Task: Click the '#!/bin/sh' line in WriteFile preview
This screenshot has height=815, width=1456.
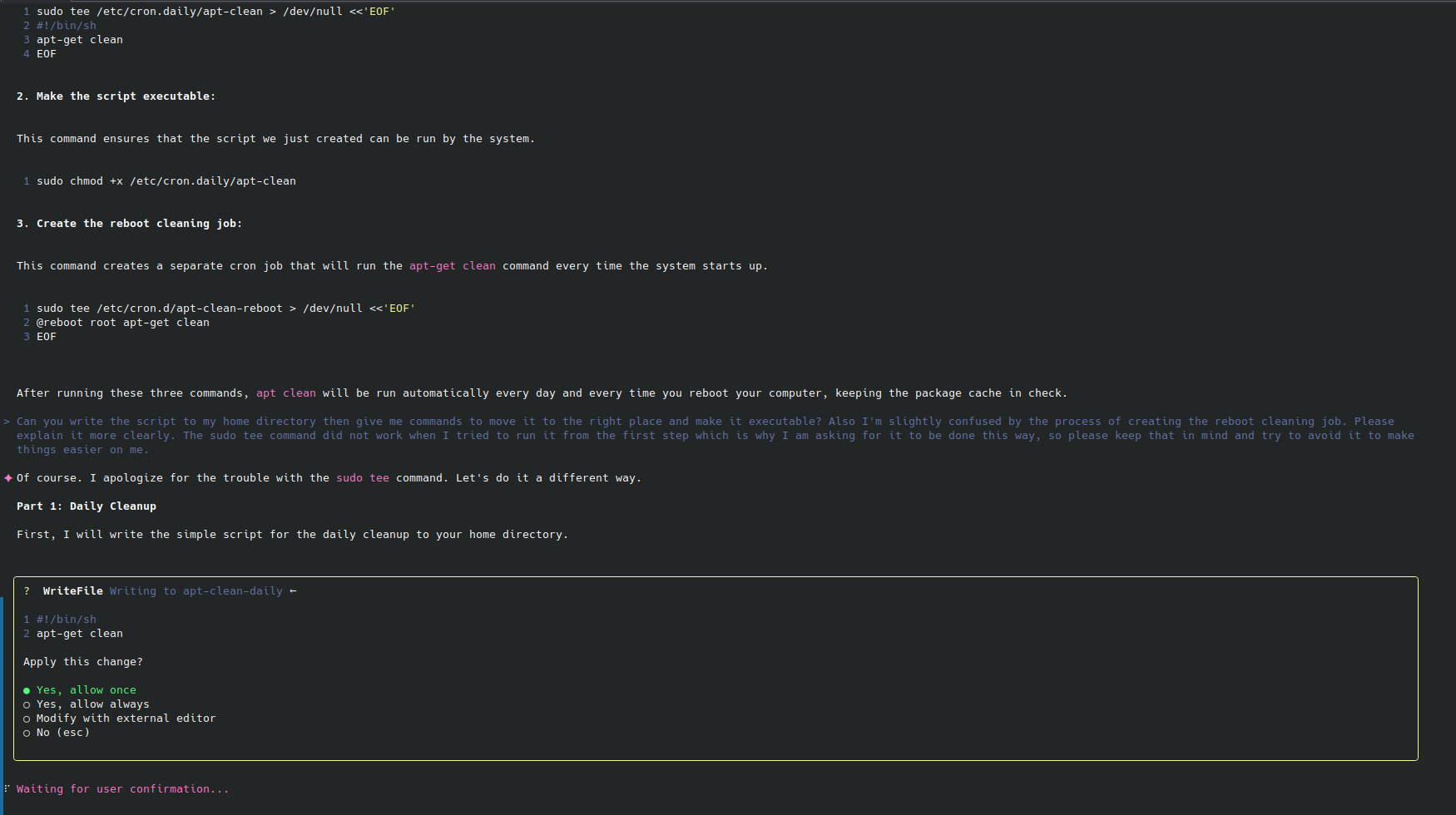Action: [67, 620]
